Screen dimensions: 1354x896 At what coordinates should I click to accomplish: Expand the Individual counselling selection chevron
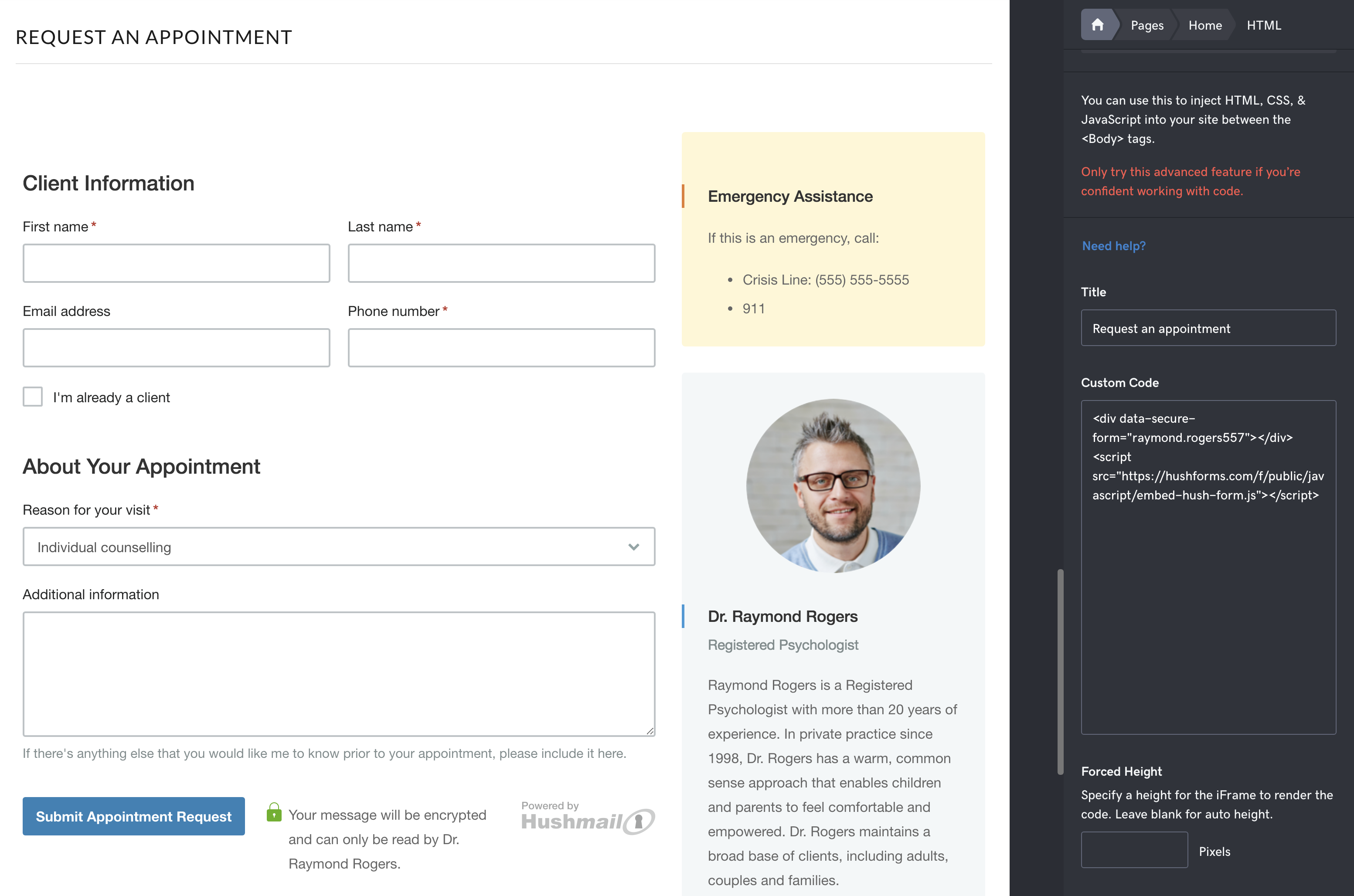633,547
